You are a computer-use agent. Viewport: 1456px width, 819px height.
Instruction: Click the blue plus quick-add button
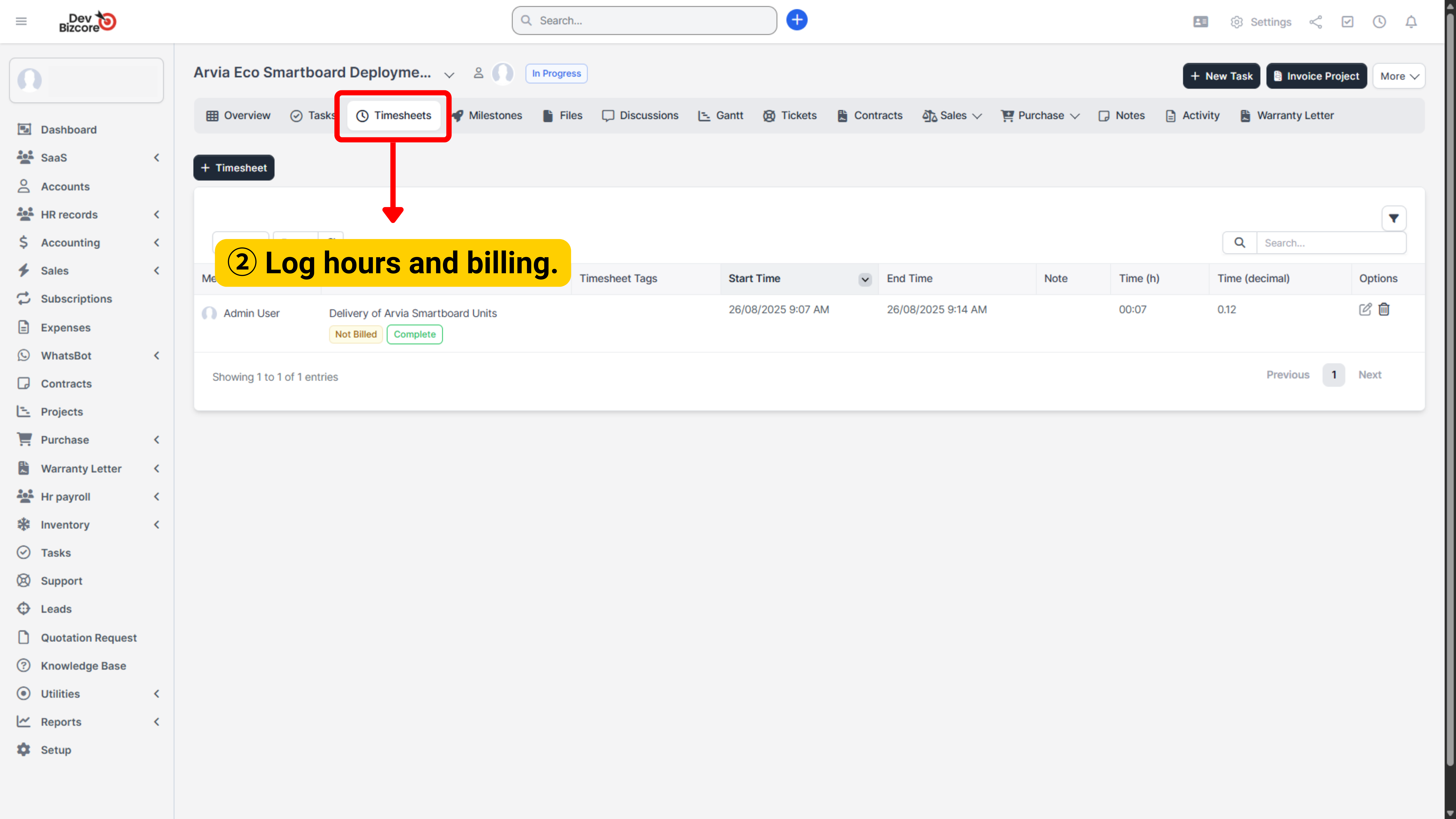pyautogui.click(x=796, y=20)
